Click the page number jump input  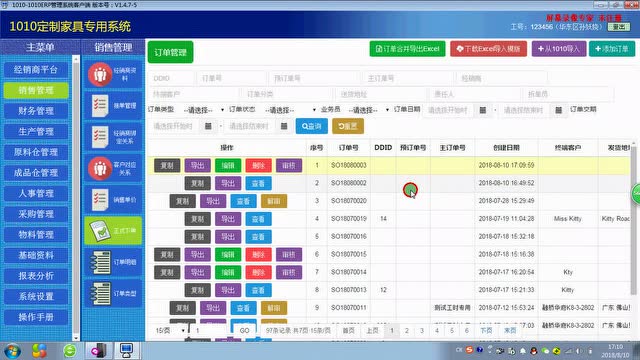coord(209,331)
